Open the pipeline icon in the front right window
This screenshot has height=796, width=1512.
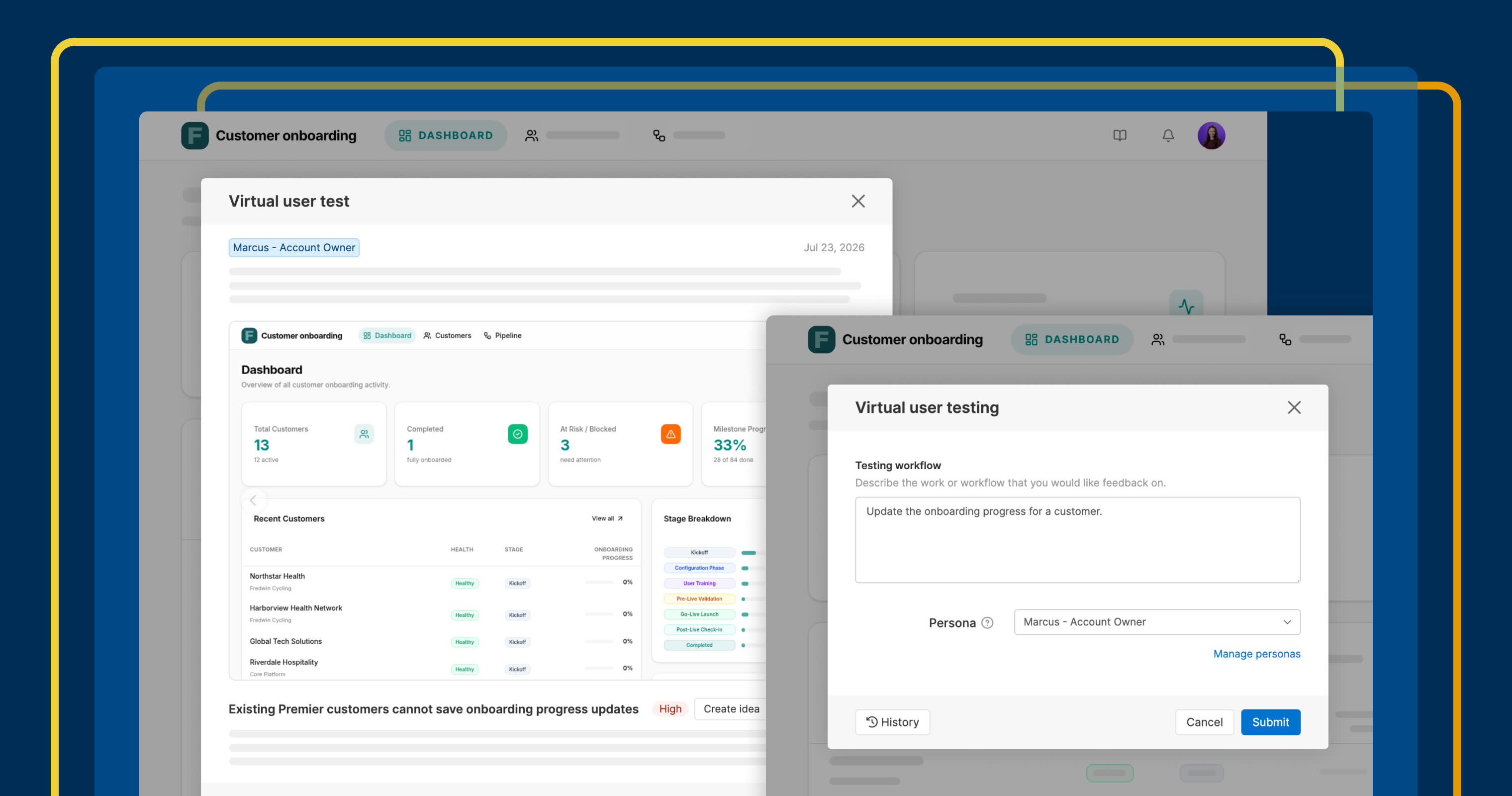tap(1285, 339)
